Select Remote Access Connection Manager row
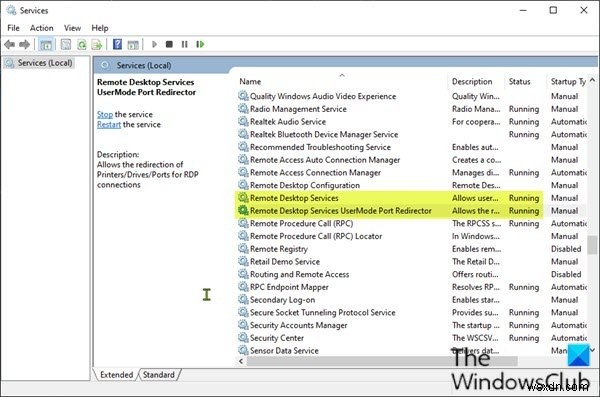Viewport: 600px width, 397px height. click(x=315, y=173)
